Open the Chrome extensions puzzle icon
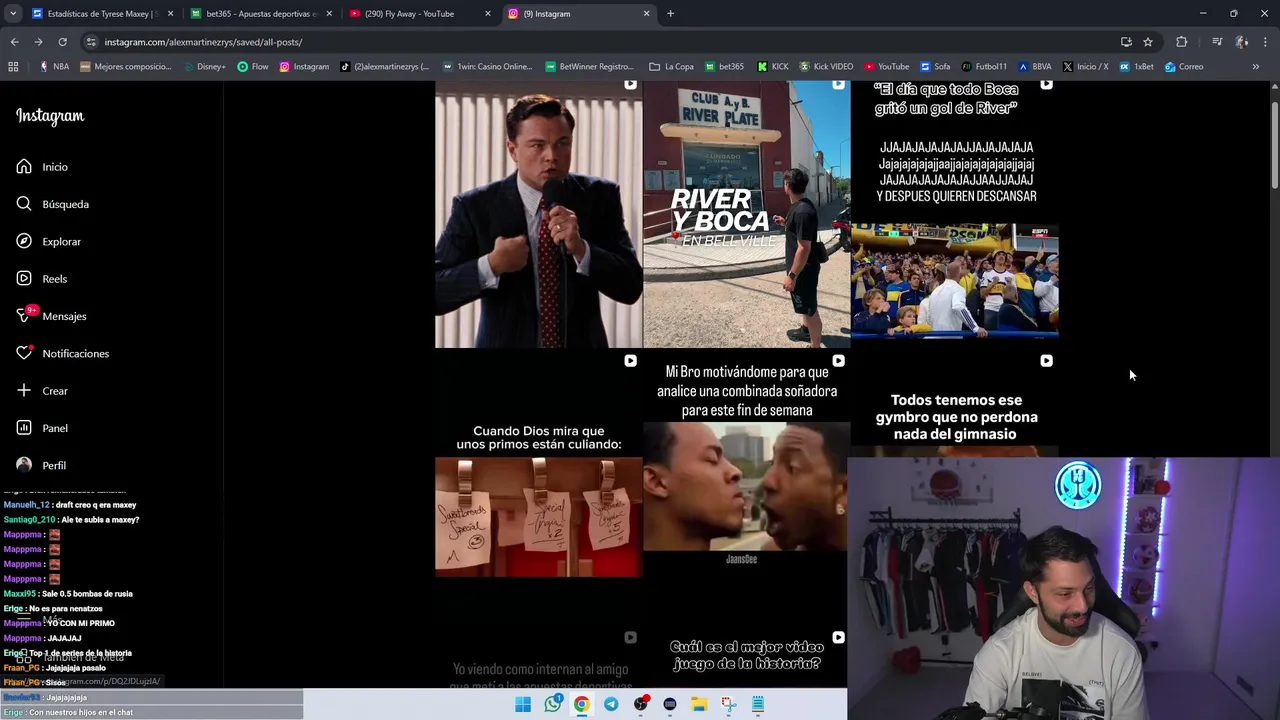 [x=1182, y=42]
